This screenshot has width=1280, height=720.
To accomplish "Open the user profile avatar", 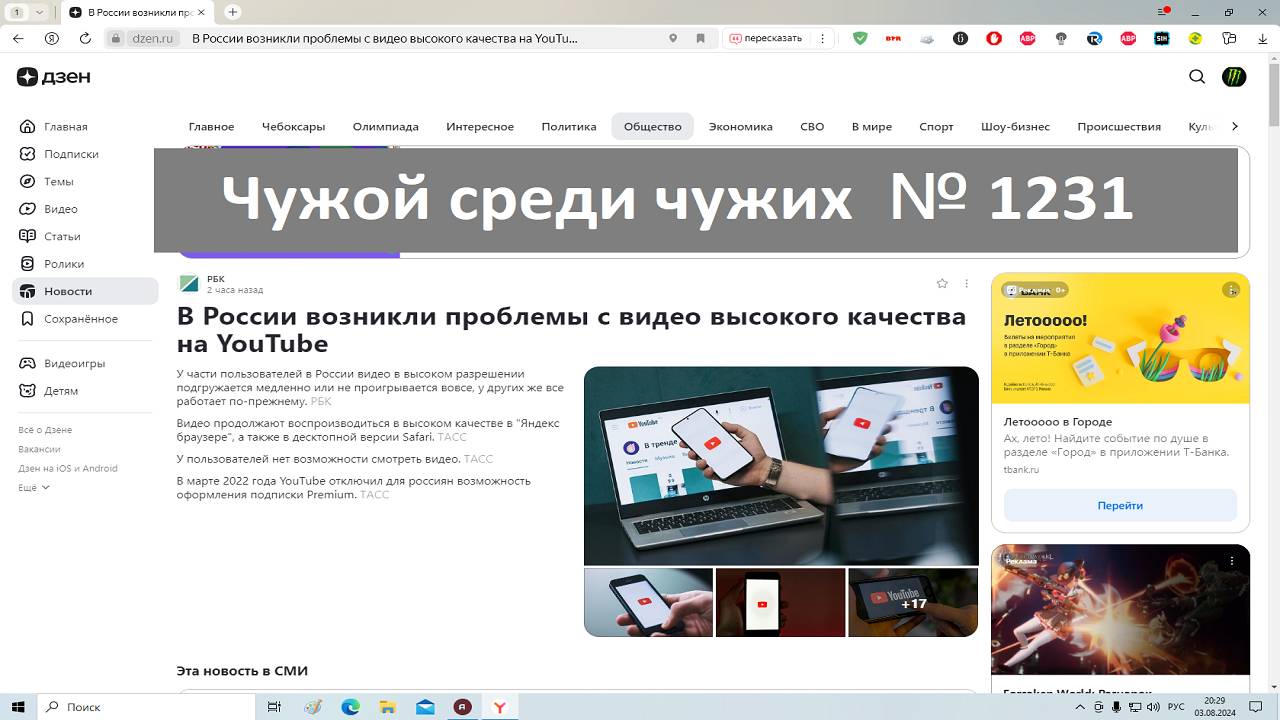I will click(1234, 77).
